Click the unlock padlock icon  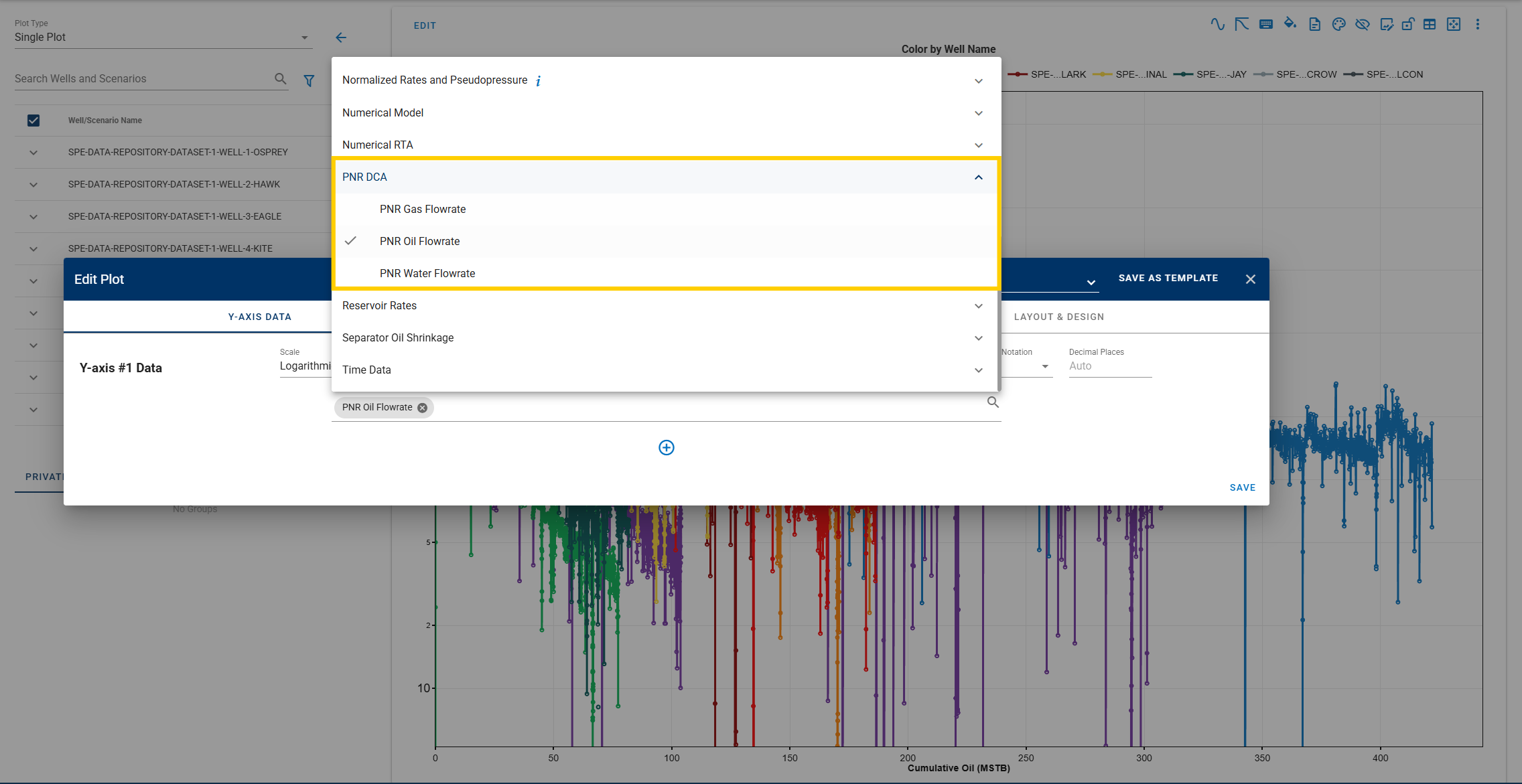[1407, 25]
